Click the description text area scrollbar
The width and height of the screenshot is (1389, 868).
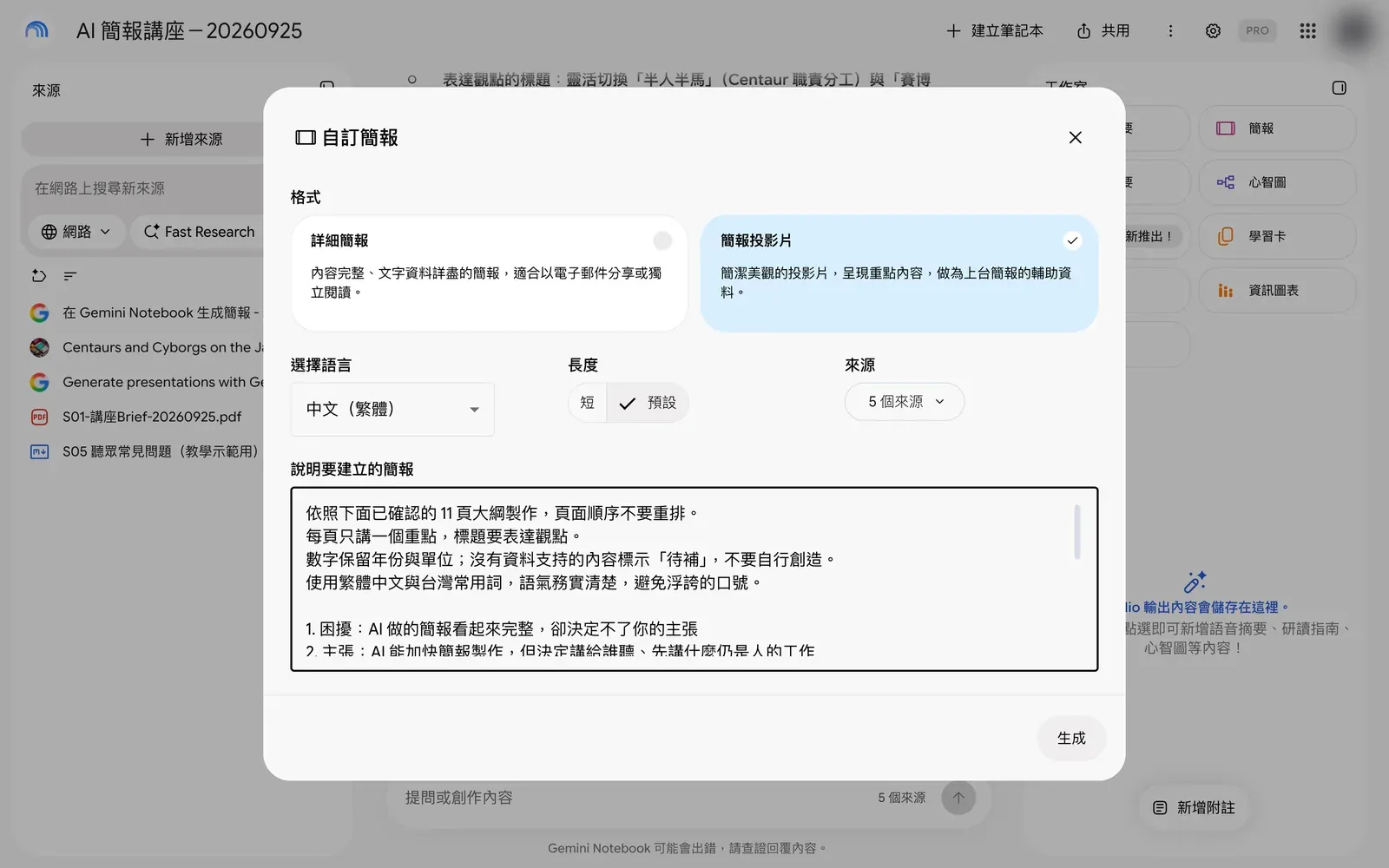tap(1077, 531)
